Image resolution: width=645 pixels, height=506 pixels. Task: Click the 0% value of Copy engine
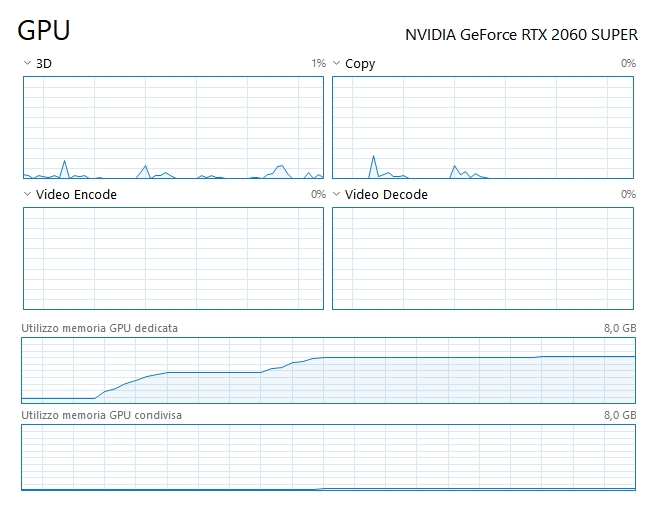[628, 63]
